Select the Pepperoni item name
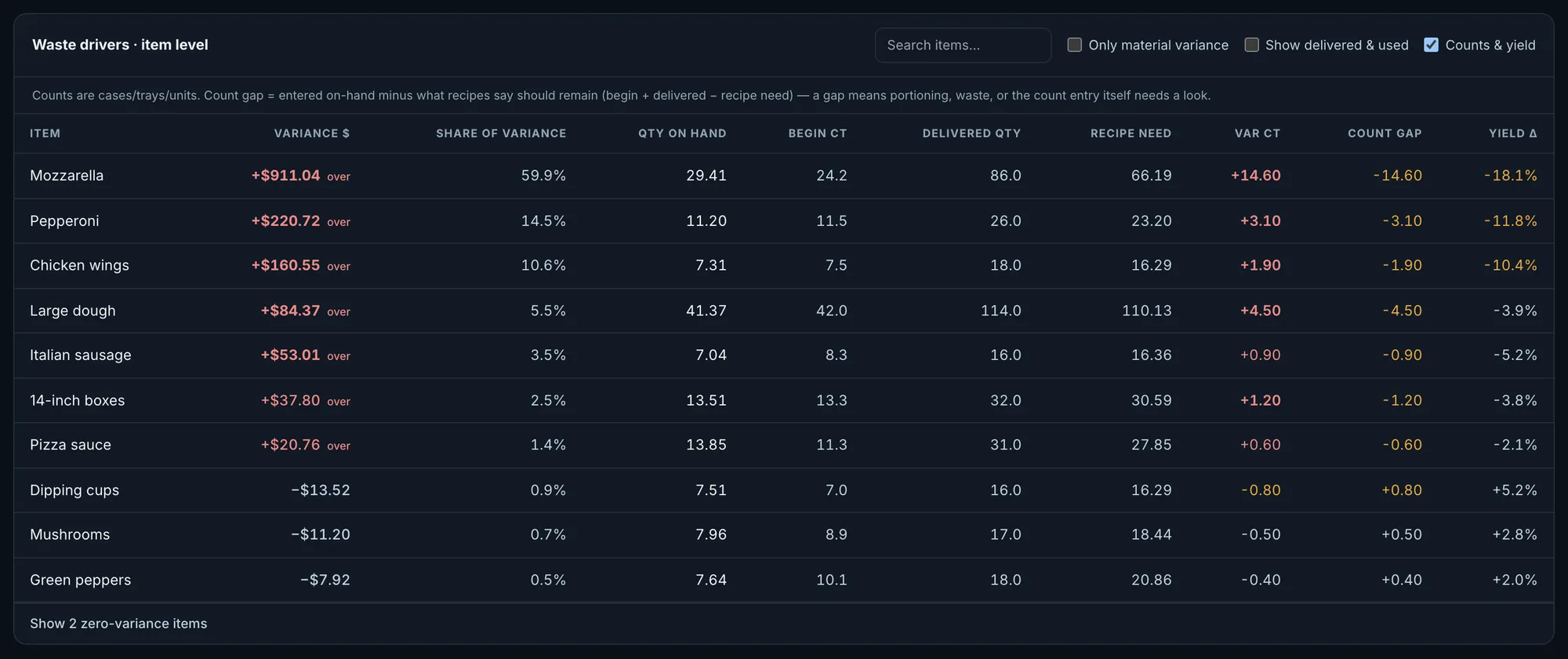 coord(64,221)
